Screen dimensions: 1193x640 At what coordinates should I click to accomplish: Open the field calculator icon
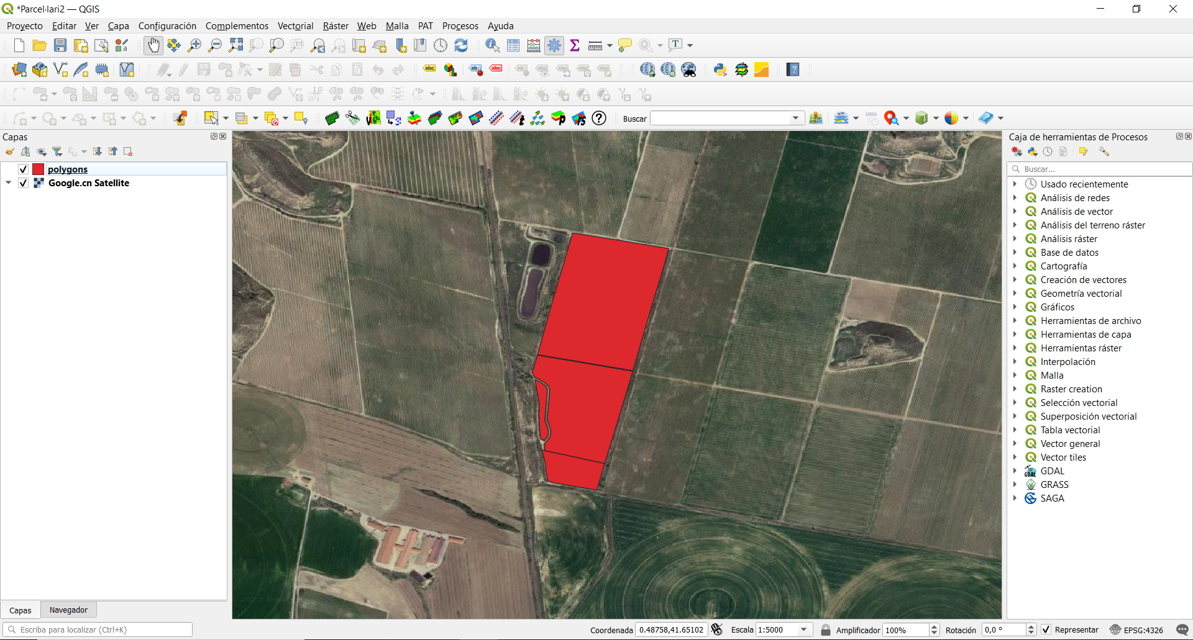coord(534,46)
